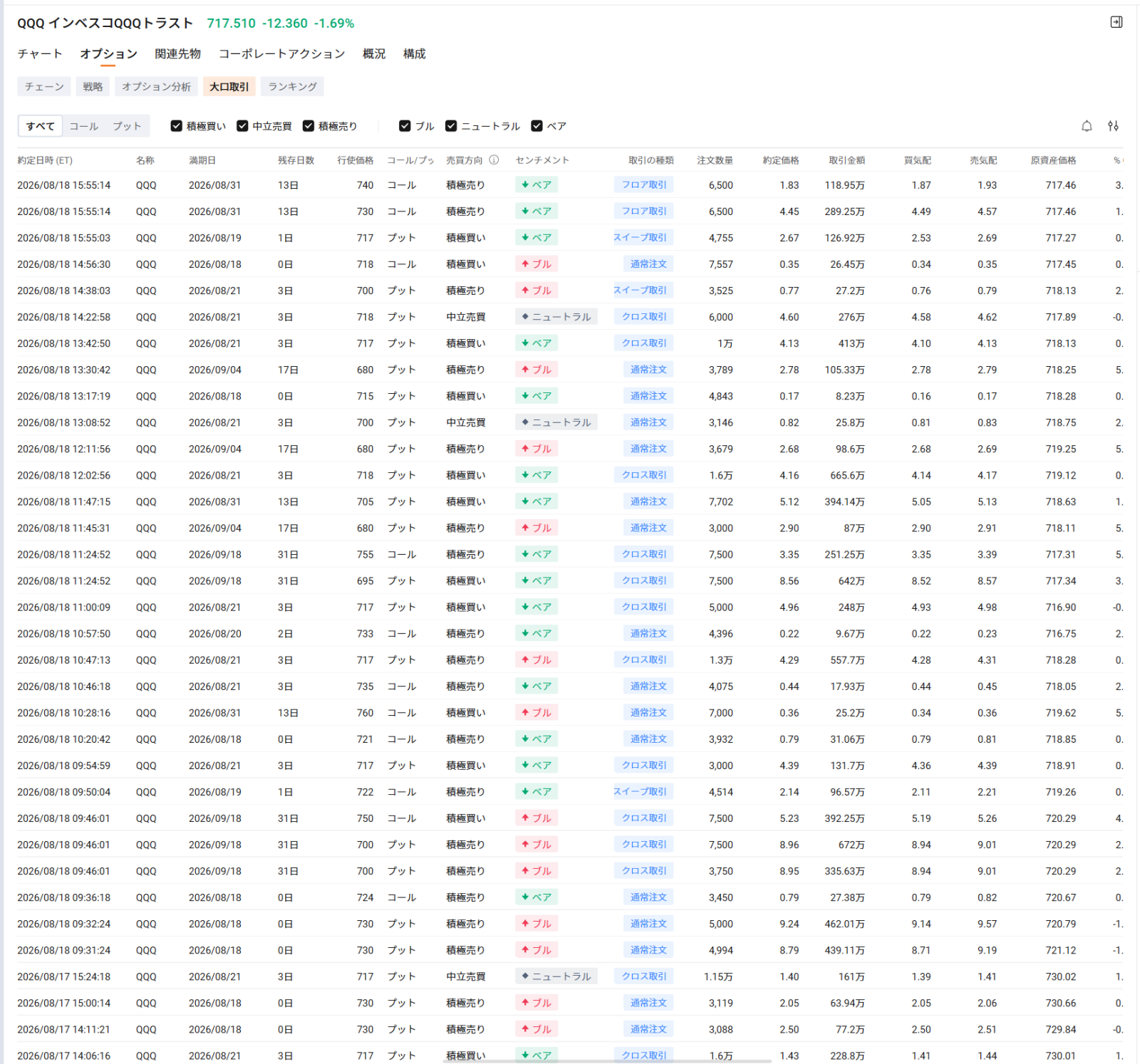Viewport: 1140px width, 1064px height.
Task: Switch to the チャート tab
Action: coord(40,53)
